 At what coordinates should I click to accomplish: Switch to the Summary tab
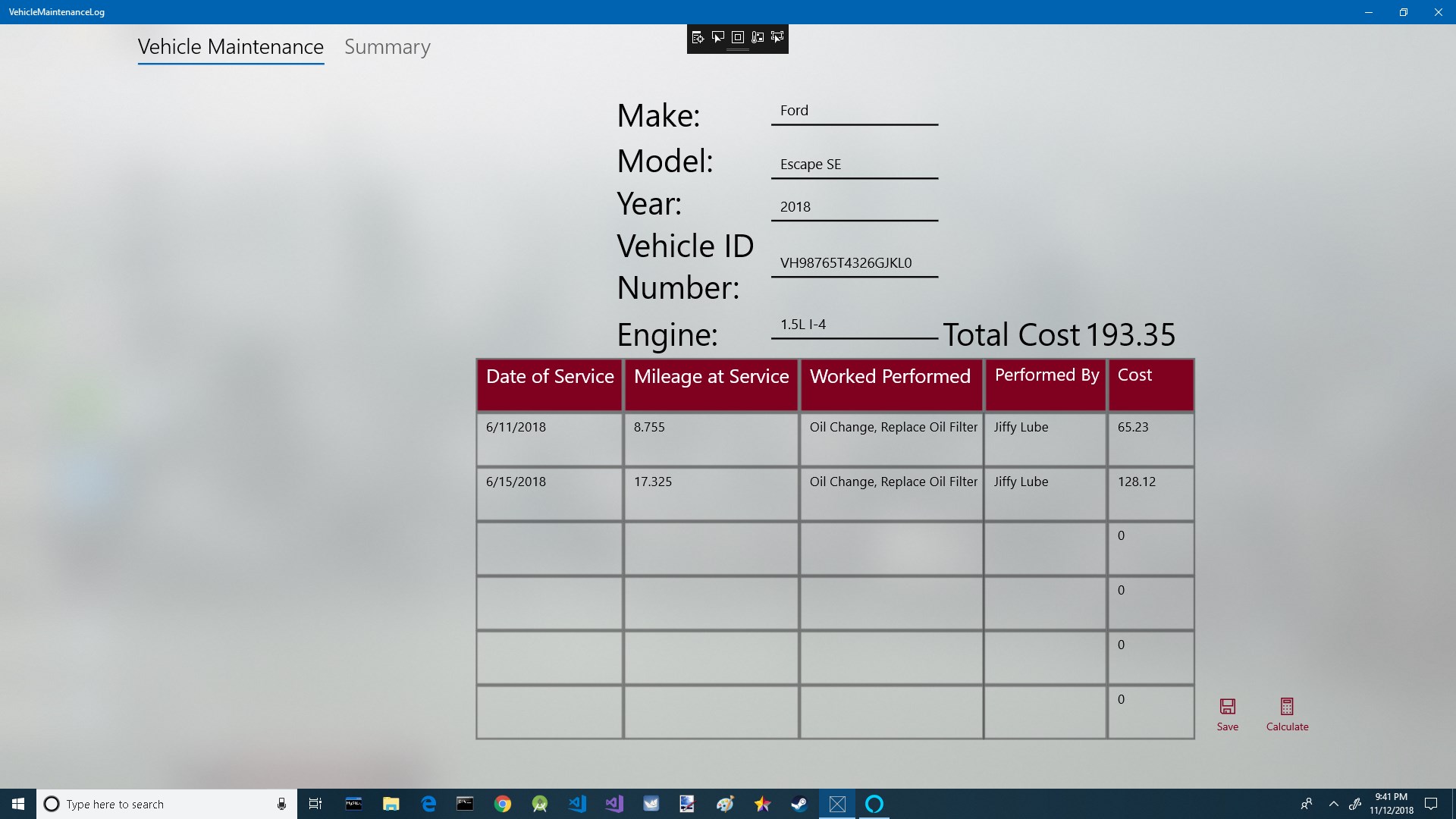pyautogui.click(x=387, y=45)
